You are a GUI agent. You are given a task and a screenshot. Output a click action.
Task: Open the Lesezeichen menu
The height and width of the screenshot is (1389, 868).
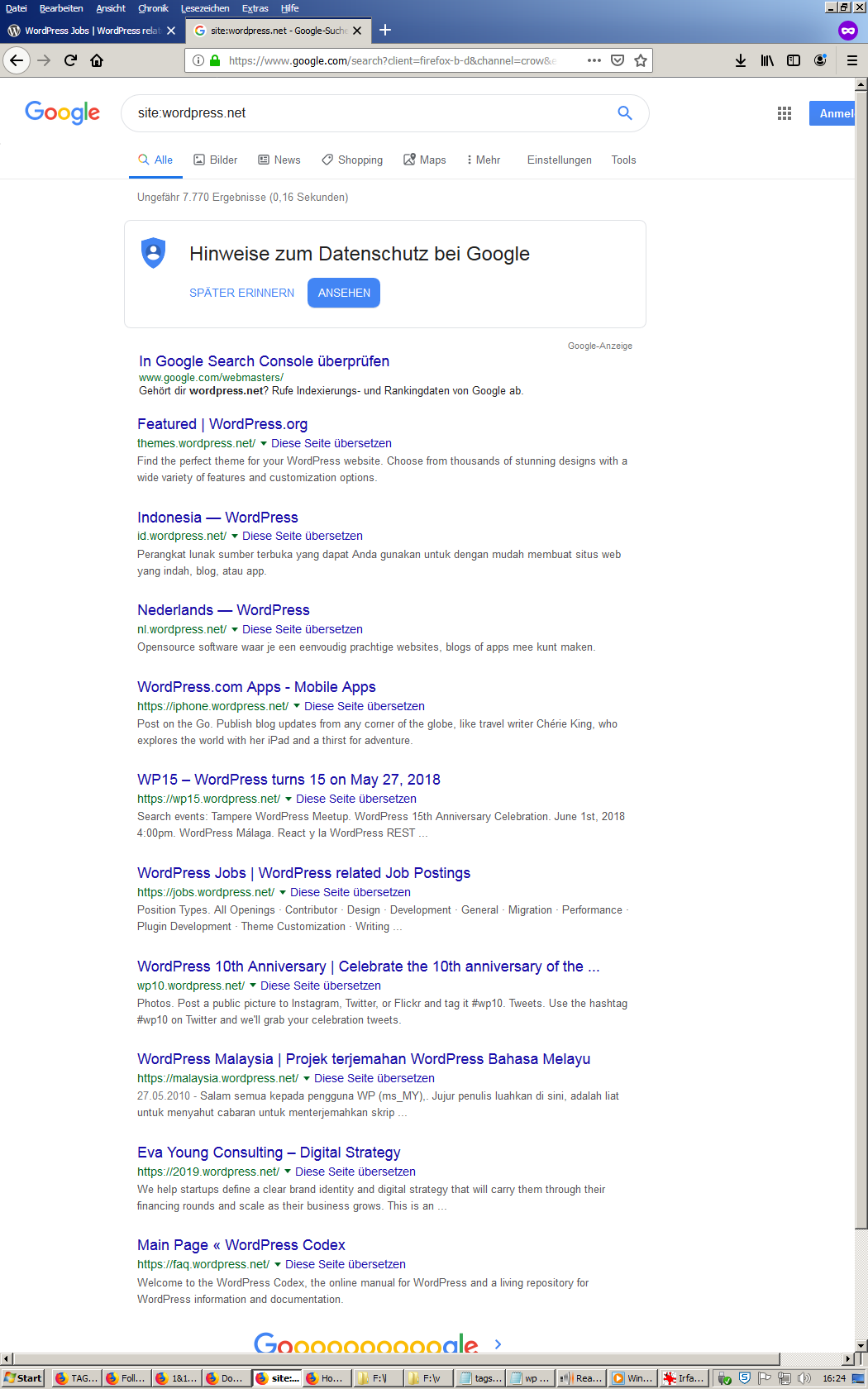coord(205,8)
